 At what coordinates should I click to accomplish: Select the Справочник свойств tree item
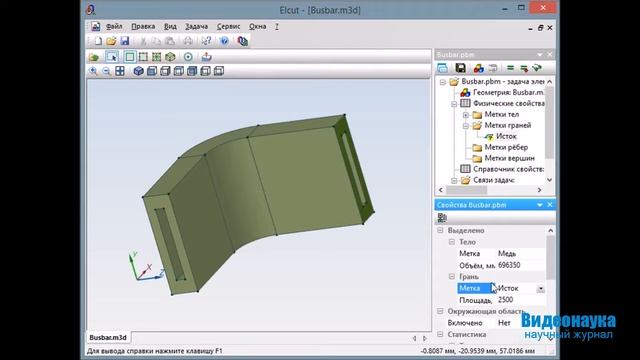[509, 169]
